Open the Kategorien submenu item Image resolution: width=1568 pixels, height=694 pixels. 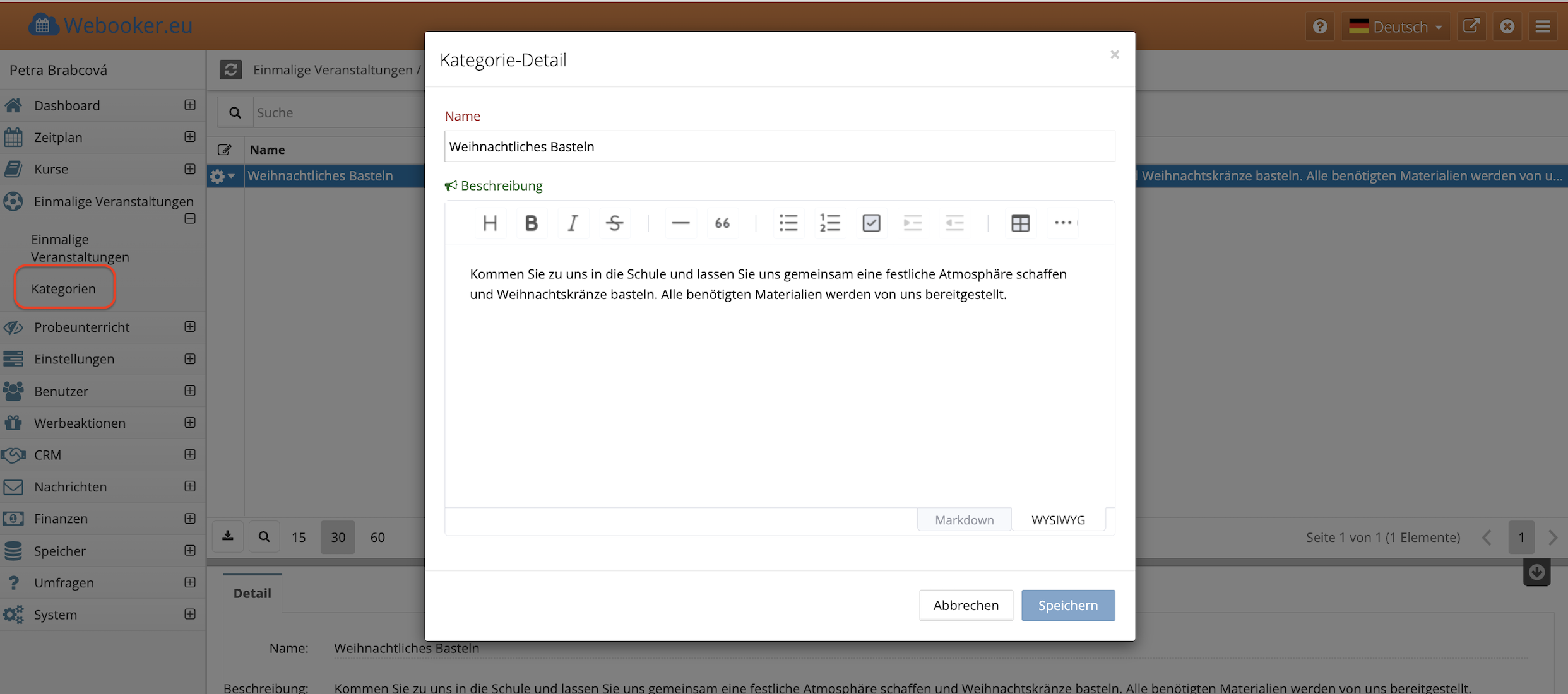(x=63, y=288)
